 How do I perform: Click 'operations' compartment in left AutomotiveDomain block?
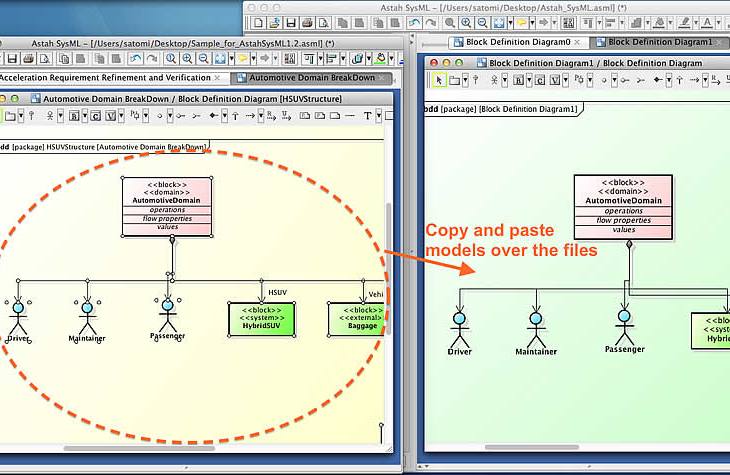(167, 210)
